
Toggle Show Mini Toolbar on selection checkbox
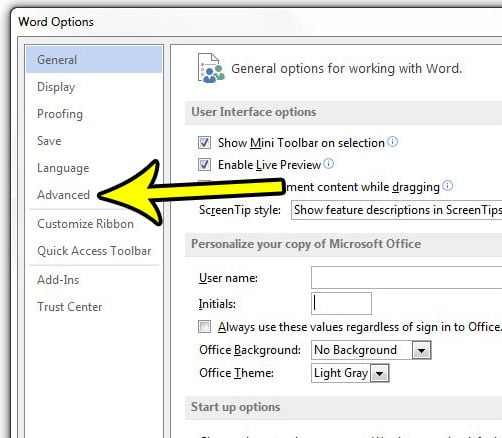(204, 143)
